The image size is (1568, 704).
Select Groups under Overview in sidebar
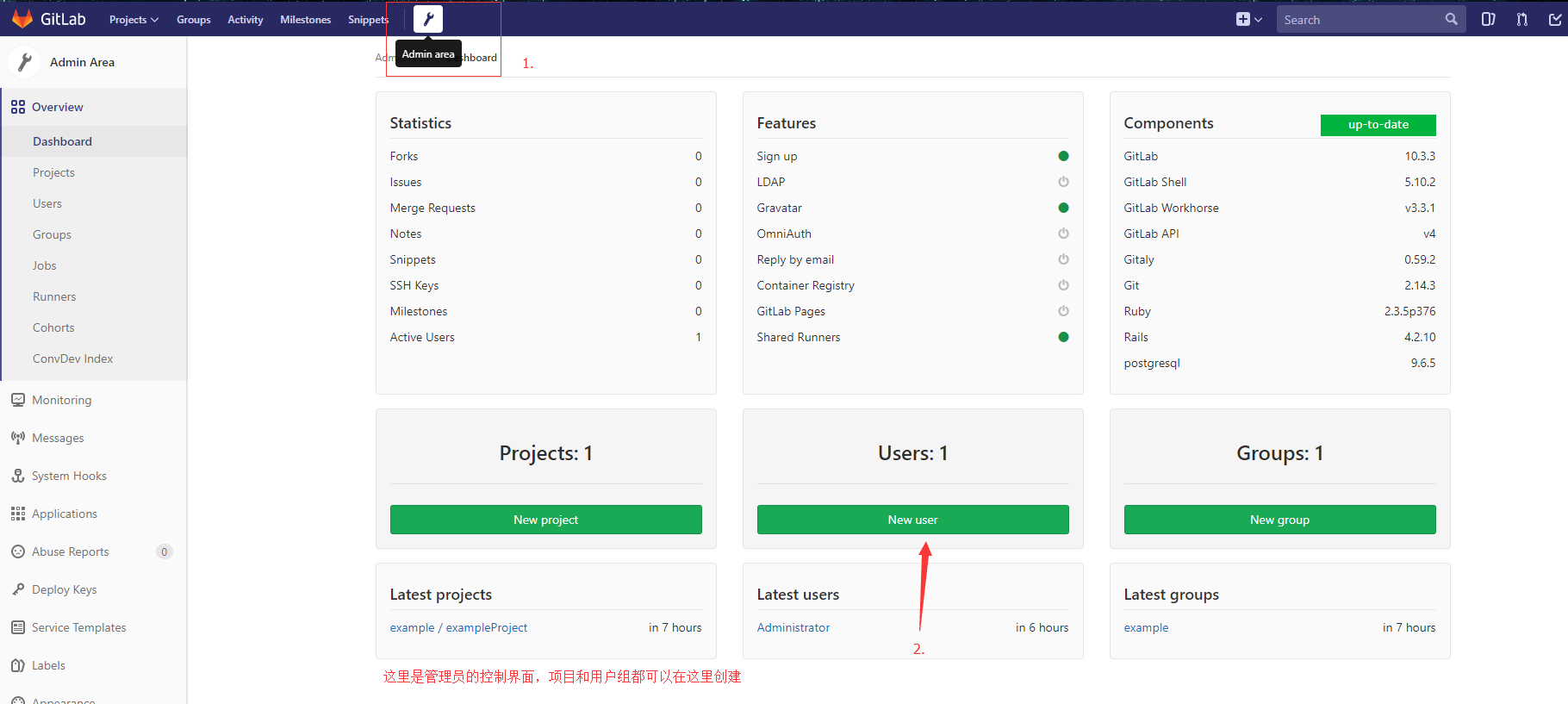coord(93,234)
